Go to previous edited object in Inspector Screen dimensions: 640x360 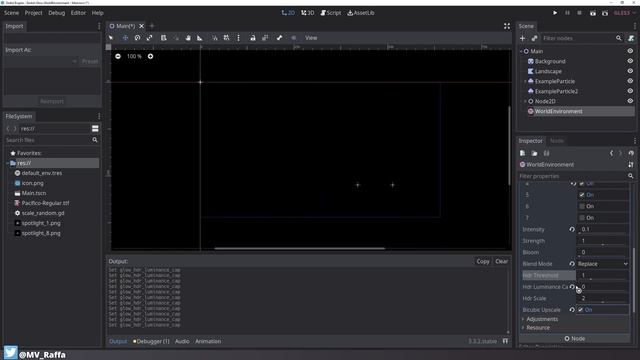[611, 153]
